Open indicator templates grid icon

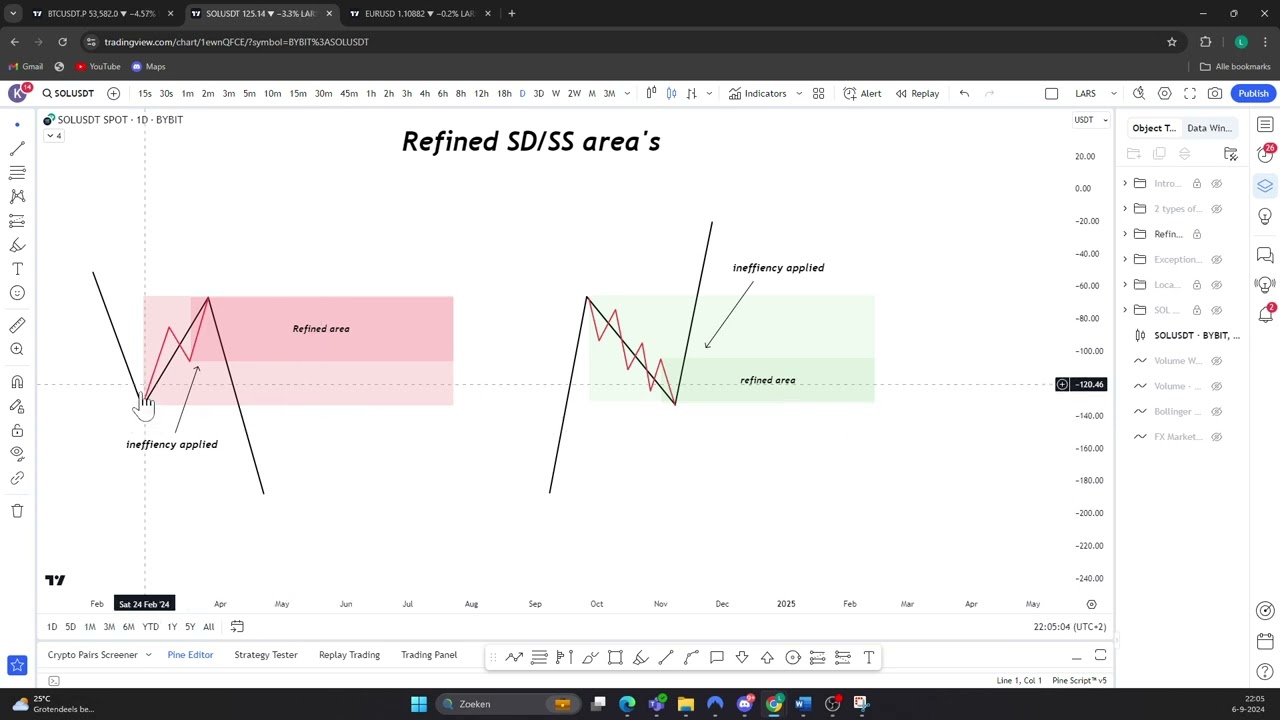click(818, 93)
